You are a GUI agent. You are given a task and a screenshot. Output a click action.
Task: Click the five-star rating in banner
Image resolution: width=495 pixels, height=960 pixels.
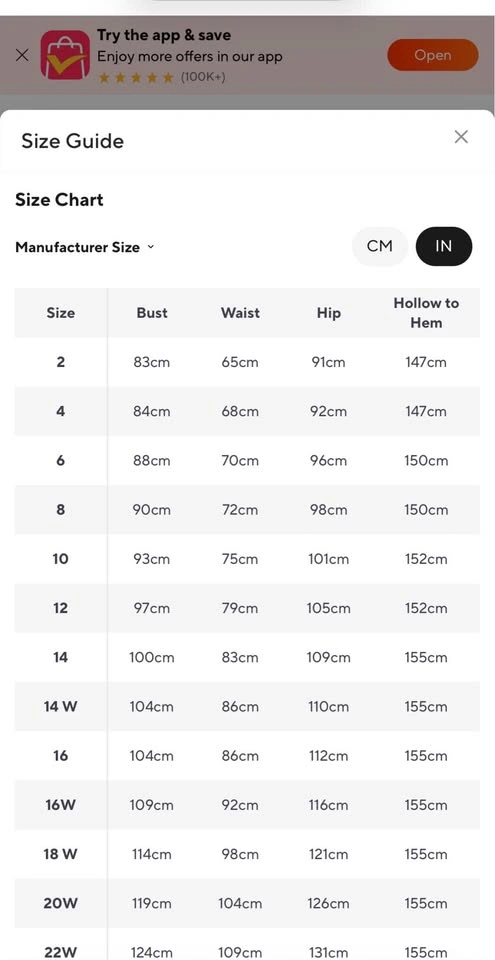[x=136, y=78]
